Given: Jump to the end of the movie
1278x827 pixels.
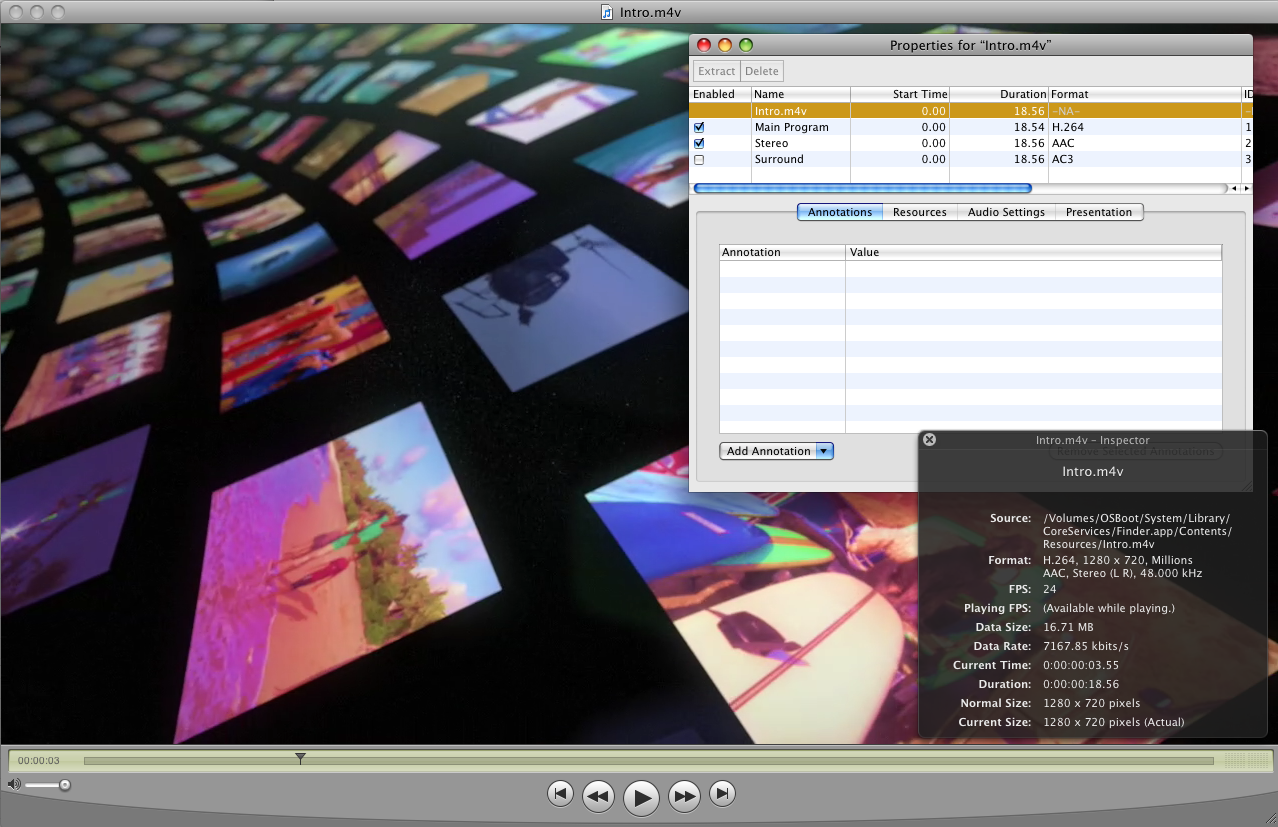Looking at the screenshot, I should click(x=722, y=794).
